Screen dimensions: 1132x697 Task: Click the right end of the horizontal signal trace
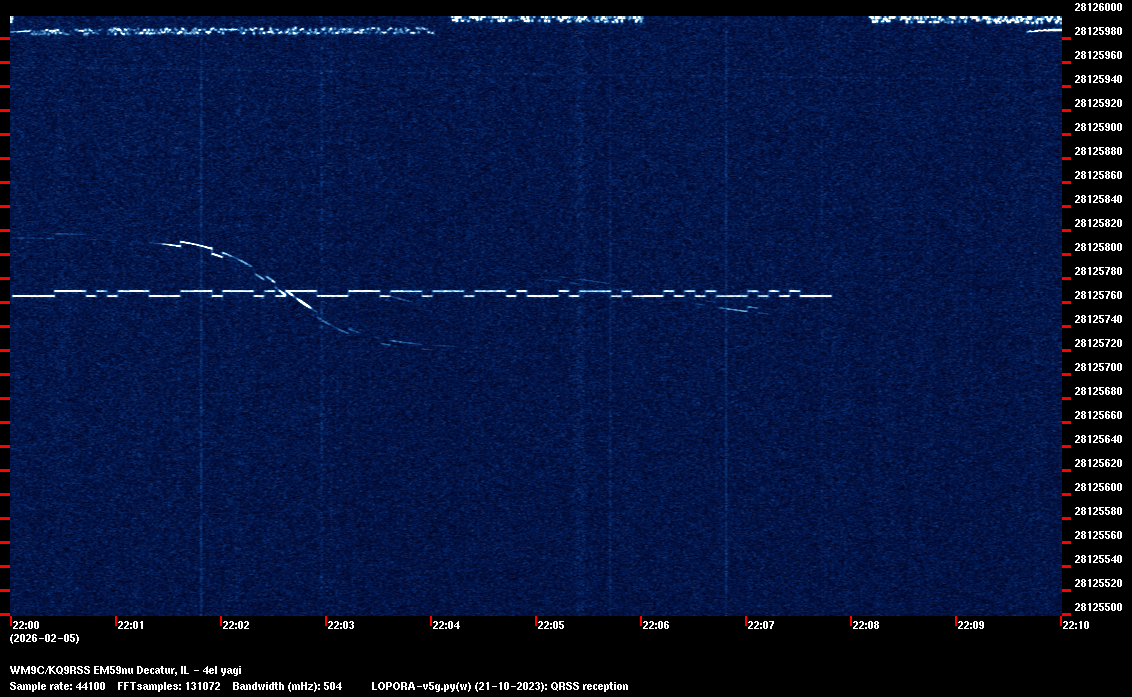point(829,296)
